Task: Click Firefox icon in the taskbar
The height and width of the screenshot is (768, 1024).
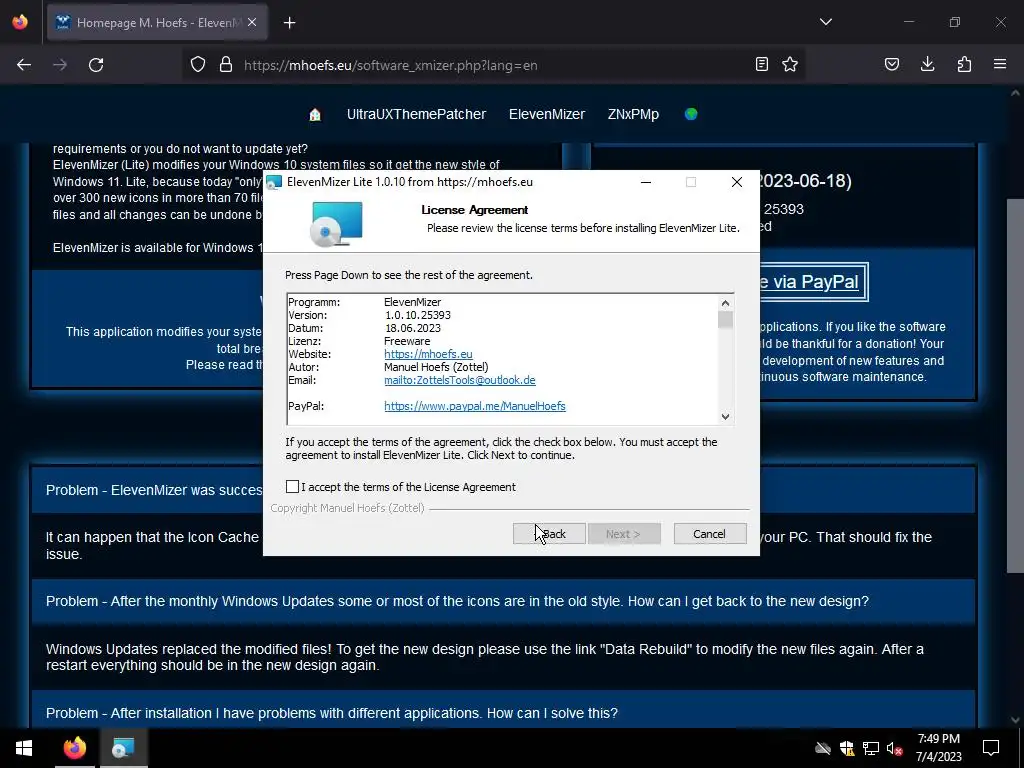Action: pyautogui.click(x=74, y=748)
